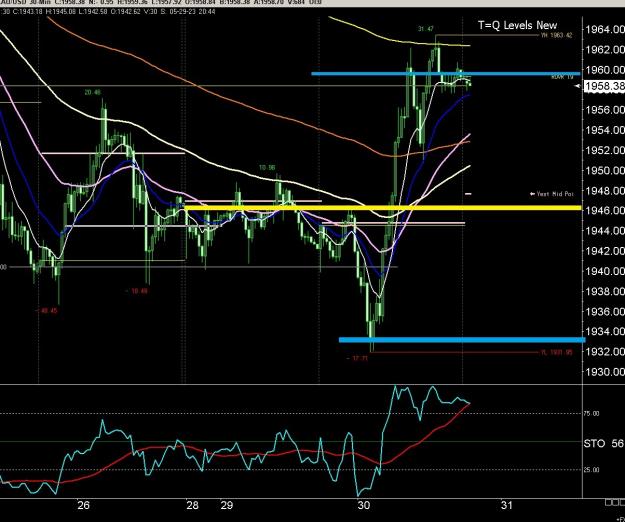Select the 1954.00 price axis label
The image size is (625, 522).
click(604, 130)
